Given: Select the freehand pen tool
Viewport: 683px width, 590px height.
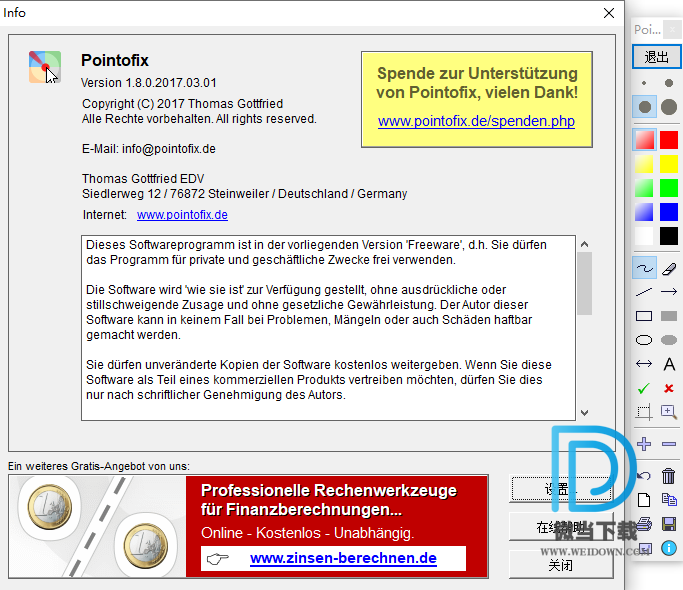Looking at the screenshot, I should 645,268.
